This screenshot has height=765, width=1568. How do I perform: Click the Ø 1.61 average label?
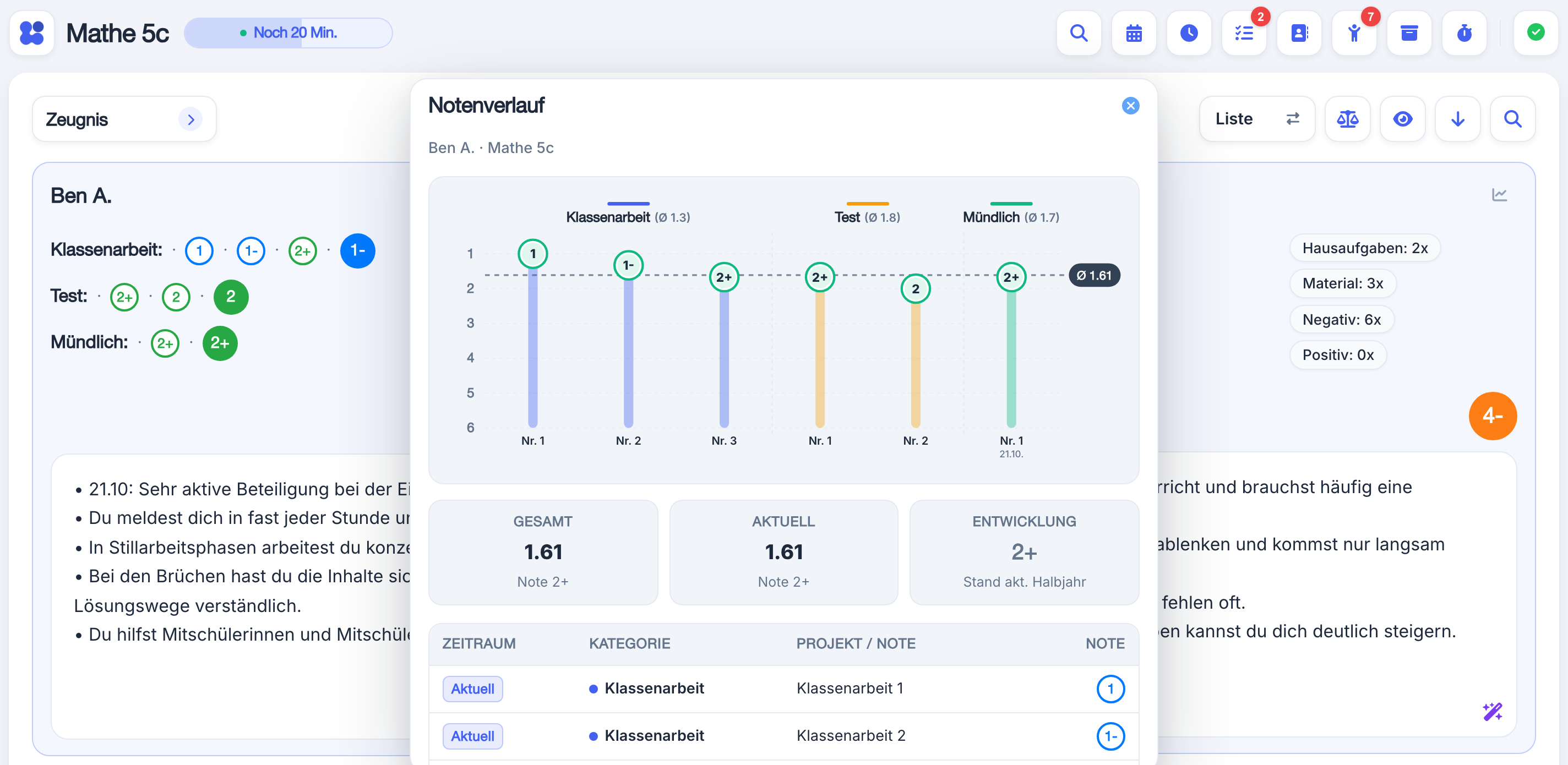1094,276
